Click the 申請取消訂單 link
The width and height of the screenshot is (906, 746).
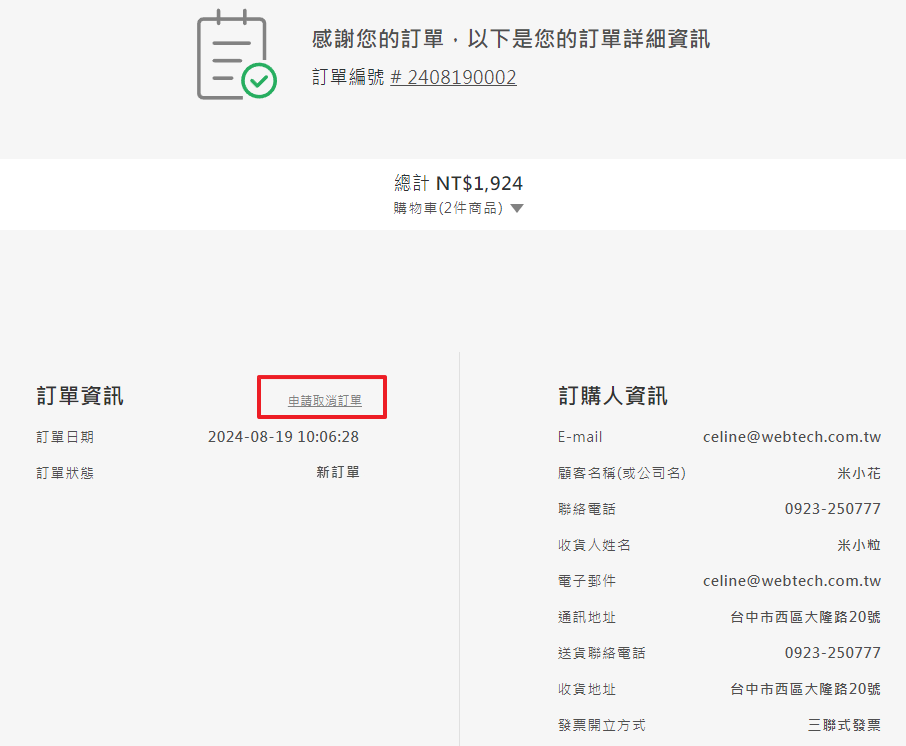click(325, 400)
